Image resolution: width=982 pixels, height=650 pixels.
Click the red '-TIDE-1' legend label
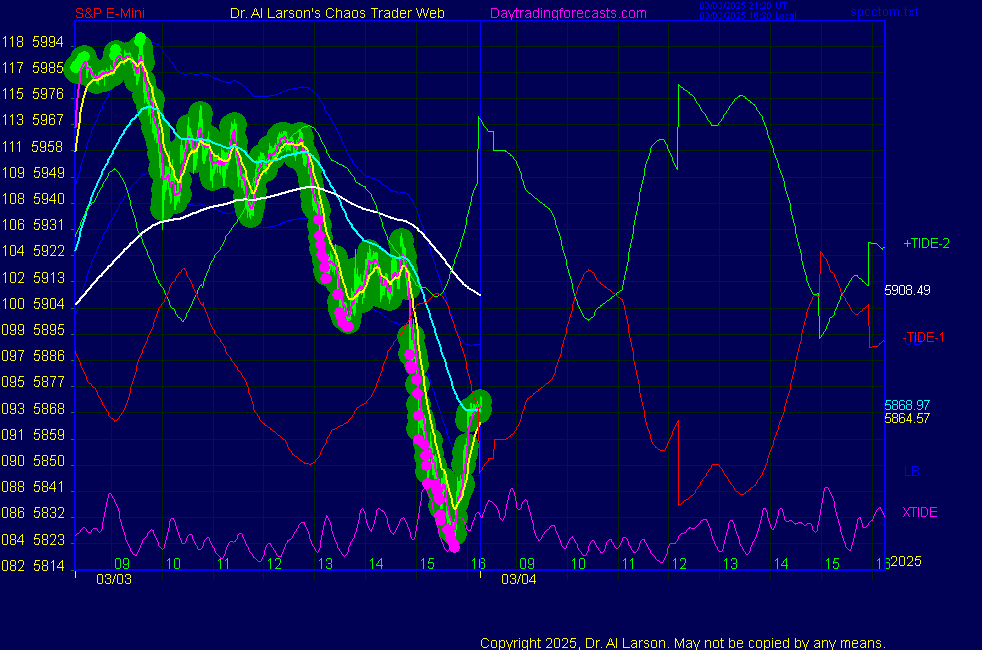tap(923, 338)
